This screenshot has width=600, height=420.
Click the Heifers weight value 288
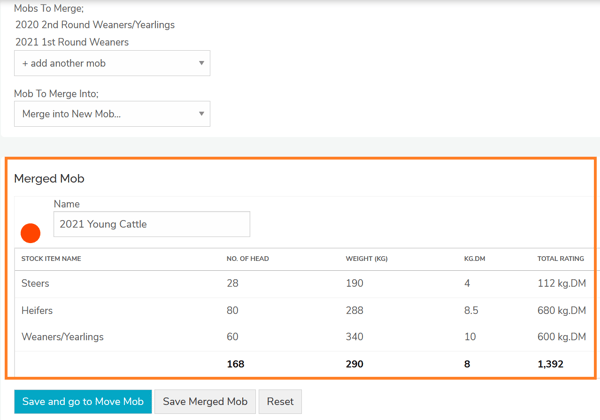(354, 311)
